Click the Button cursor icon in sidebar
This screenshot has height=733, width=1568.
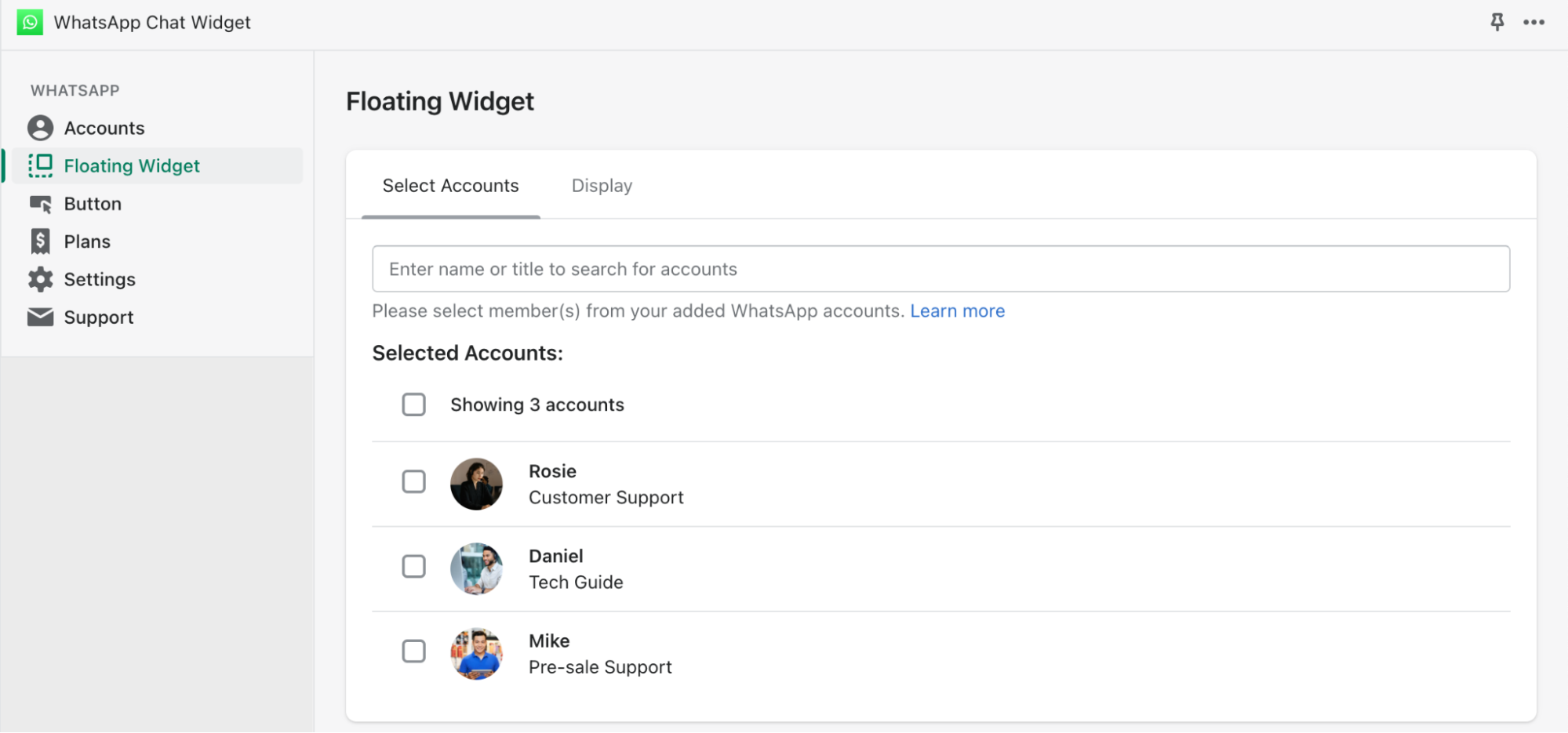pos(40,204)
